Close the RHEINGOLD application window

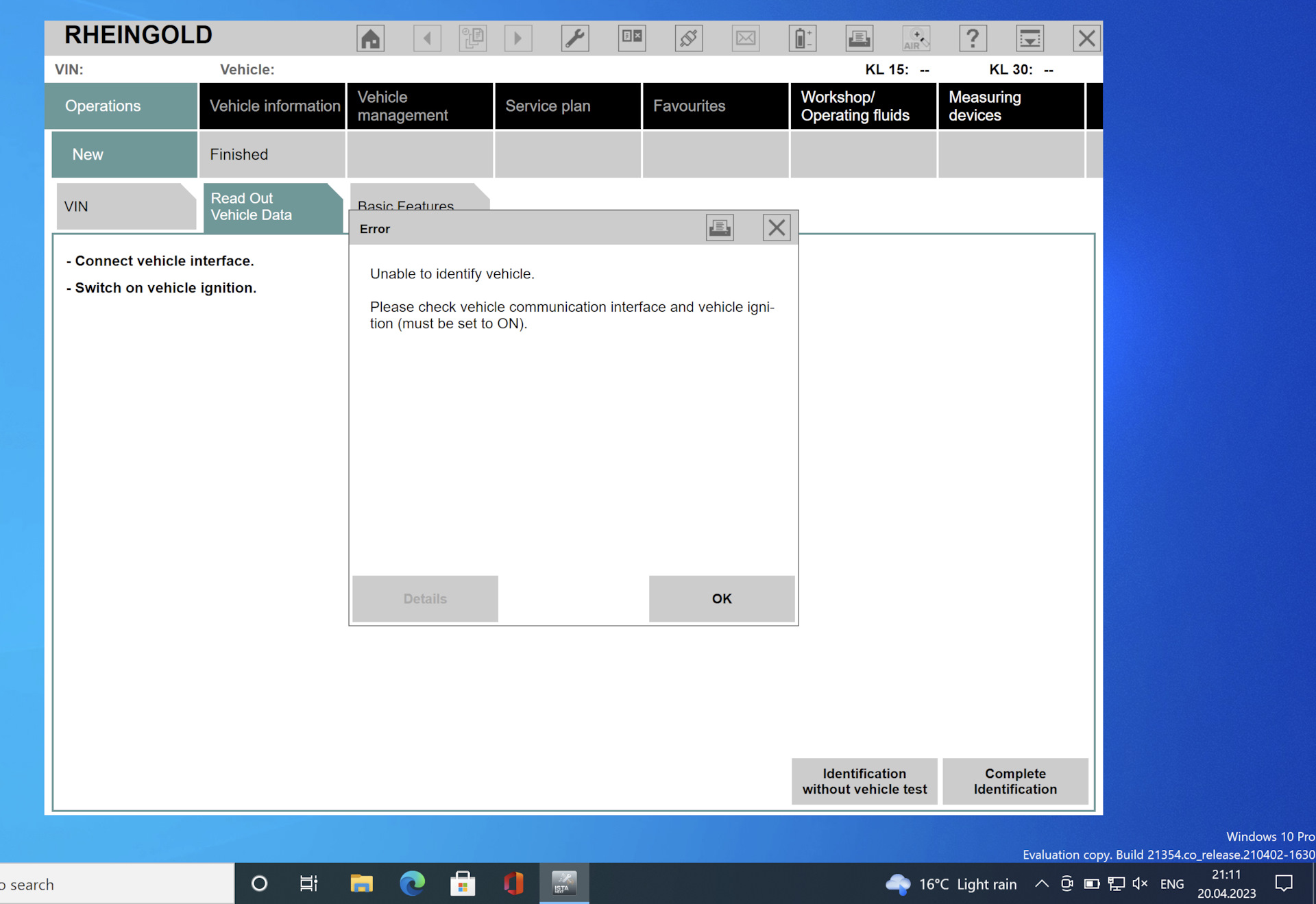click(x=1086, y=38)
